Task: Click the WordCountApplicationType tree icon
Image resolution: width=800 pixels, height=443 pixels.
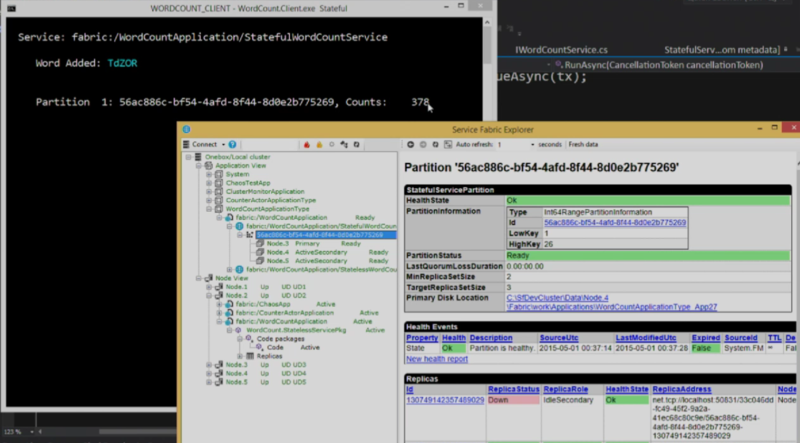Action: pos(219,209)
